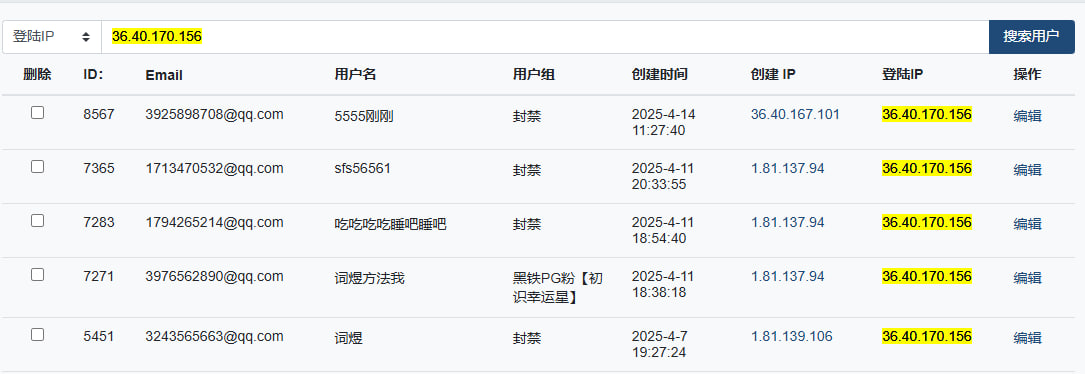The height and width of the screenshot is (374, 1085).
Task: Open 编辑 for user 词煜方法我
Action: (1028, 278)
